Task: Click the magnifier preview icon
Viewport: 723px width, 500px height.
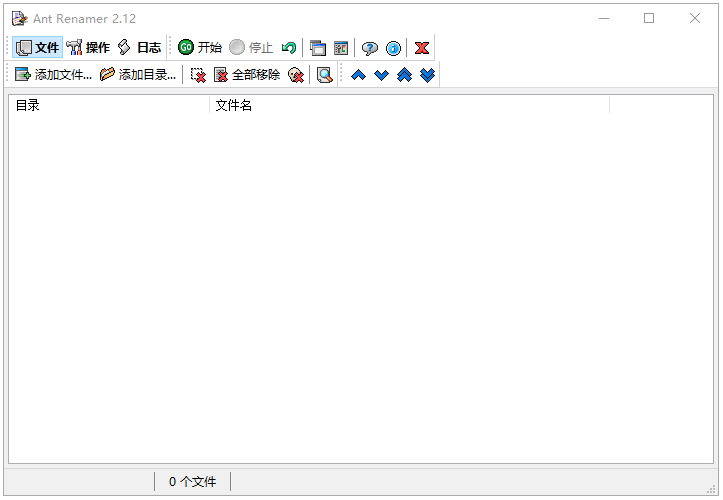Action: coord(325,75)
